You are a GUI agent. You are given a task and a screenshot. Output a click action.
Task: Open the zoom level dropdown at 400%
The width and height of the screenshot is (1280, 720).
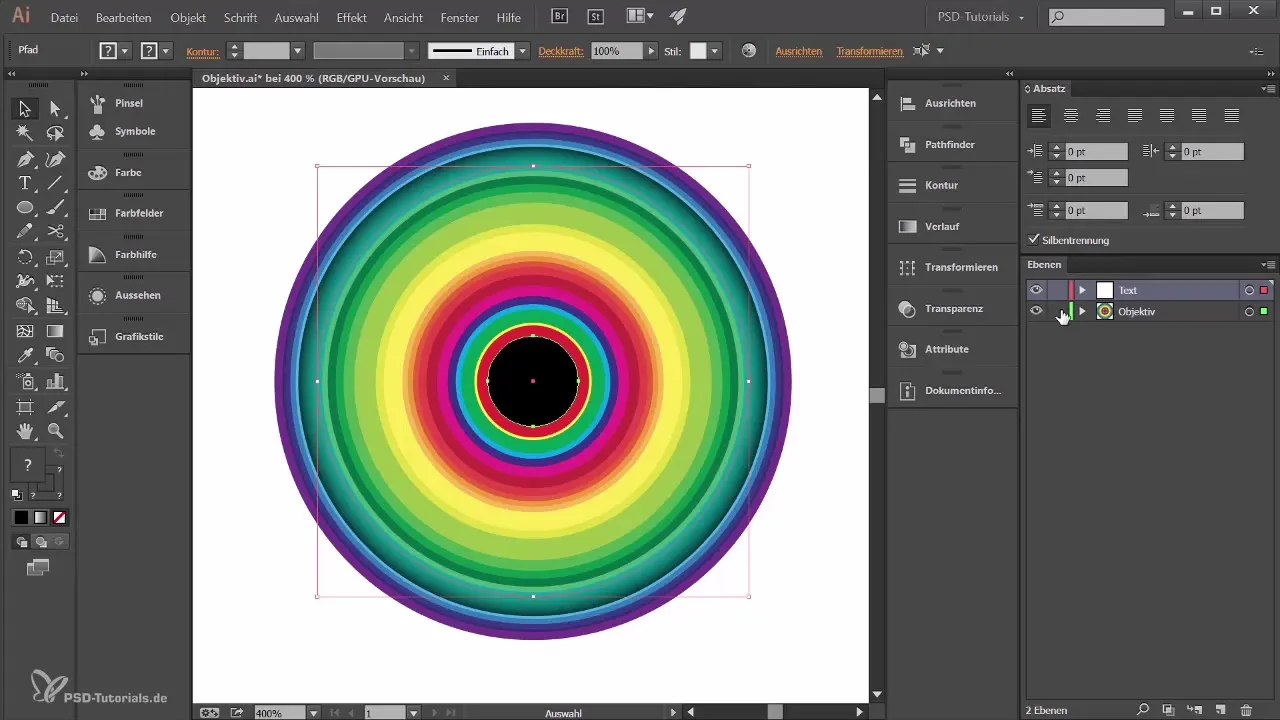coord(314,712)
